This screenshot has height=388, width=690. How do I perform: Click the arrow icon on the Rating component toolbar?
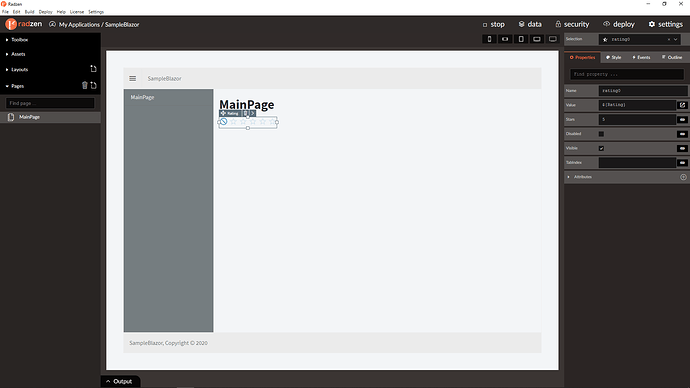click(253, 113)
